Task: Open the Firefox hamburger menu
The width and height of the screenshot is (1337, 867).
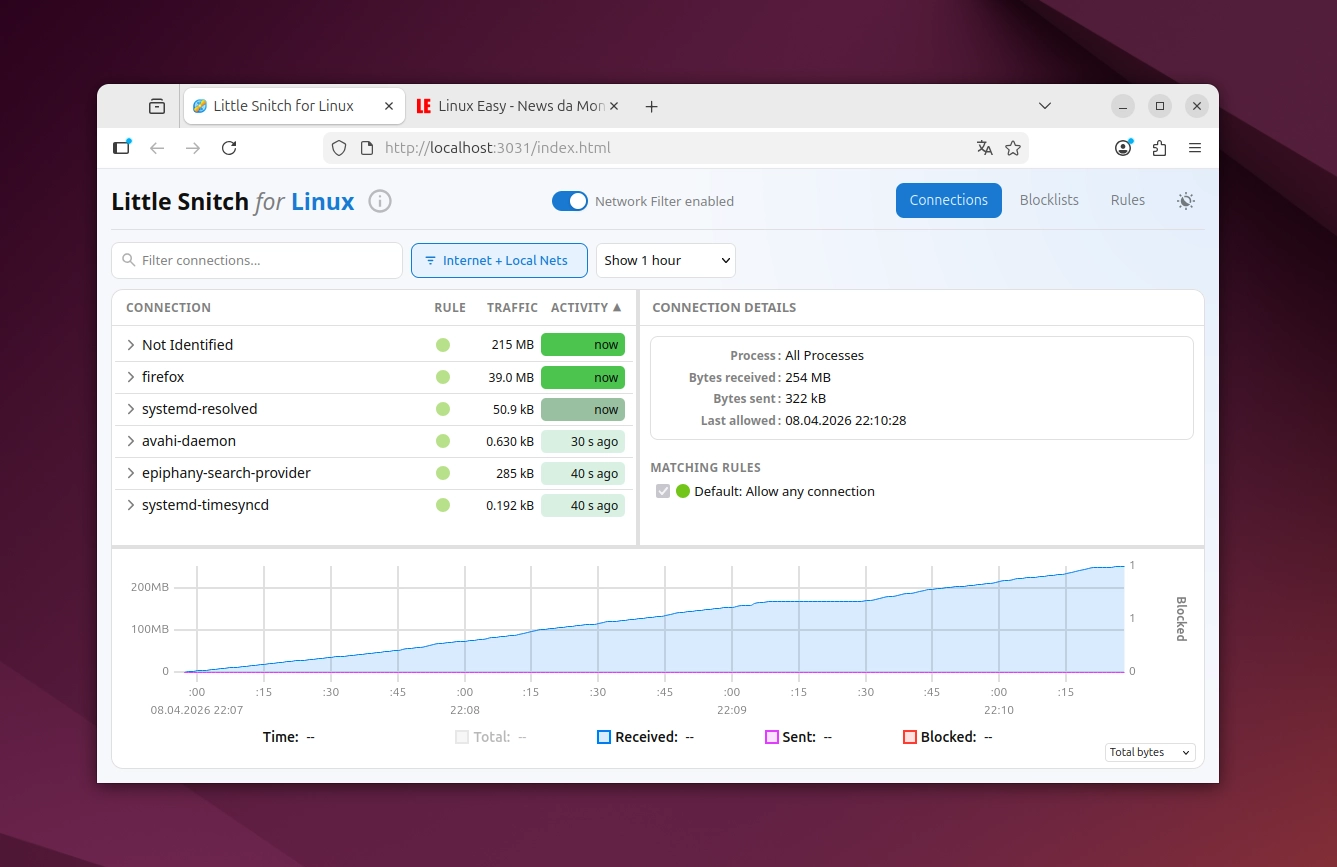Action: pyautogui.click(x=1195, y=147)
